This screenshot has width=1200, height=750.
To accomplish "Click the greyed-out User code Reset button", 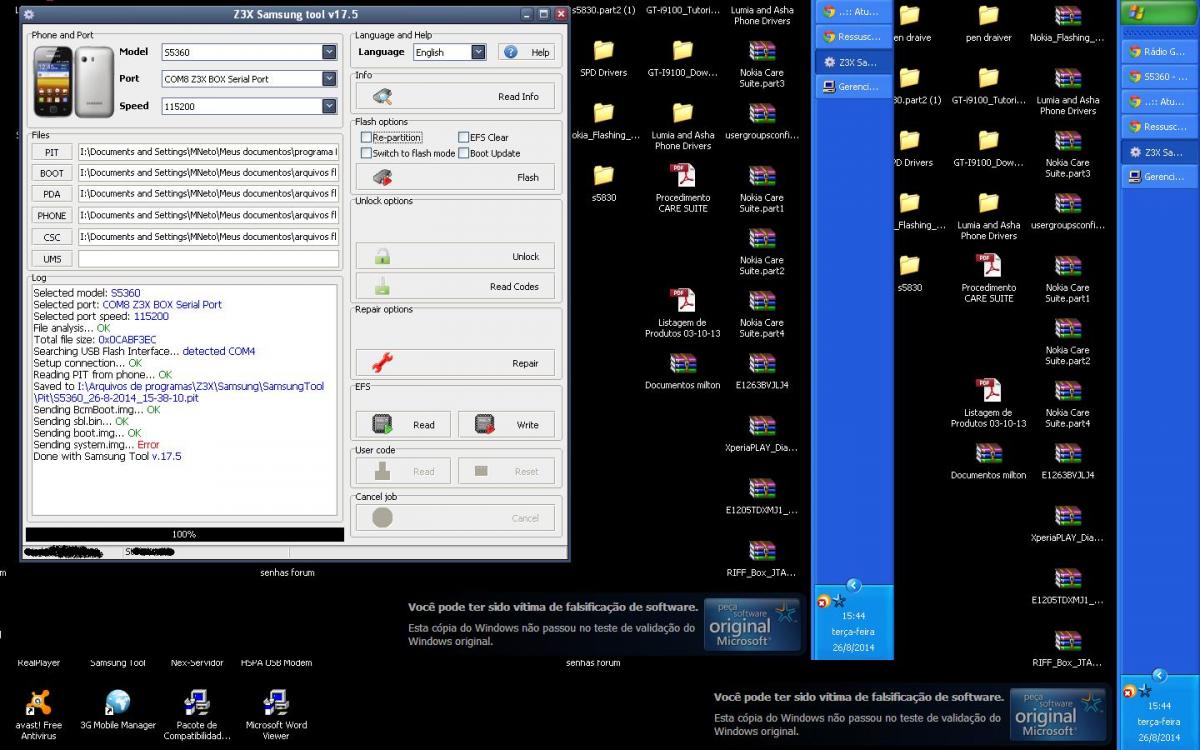I will click(506, 472).
